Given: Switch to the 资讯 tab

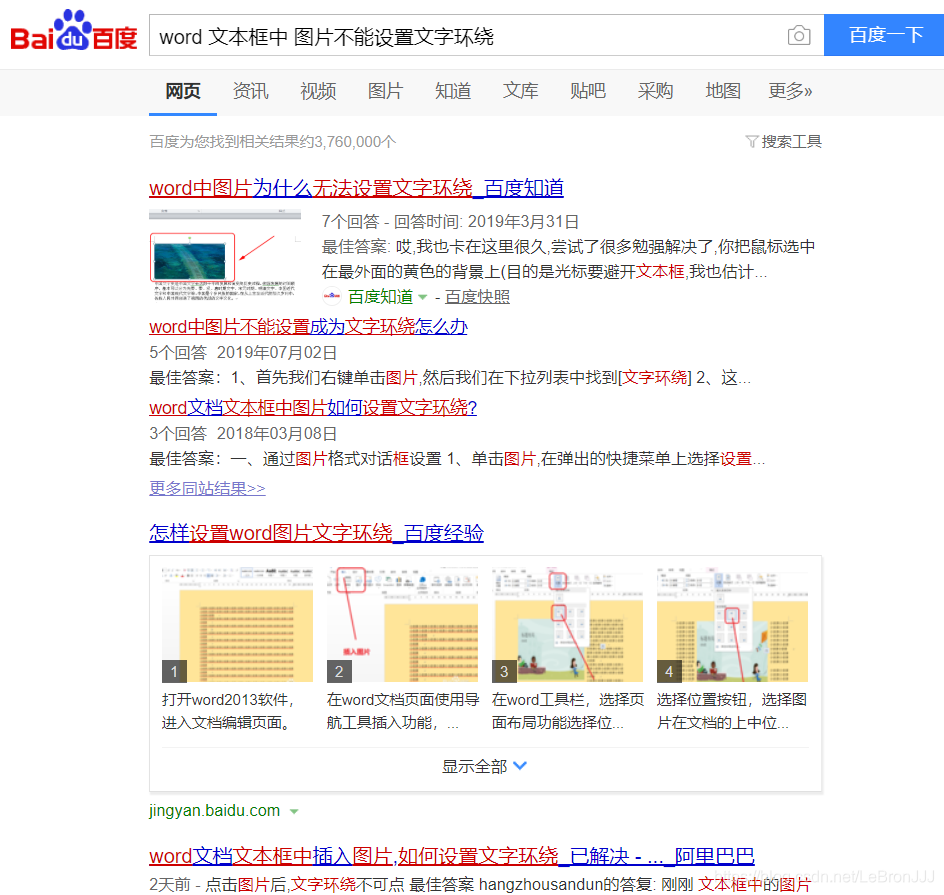Looking at the screenshot, I should [250, 91].
